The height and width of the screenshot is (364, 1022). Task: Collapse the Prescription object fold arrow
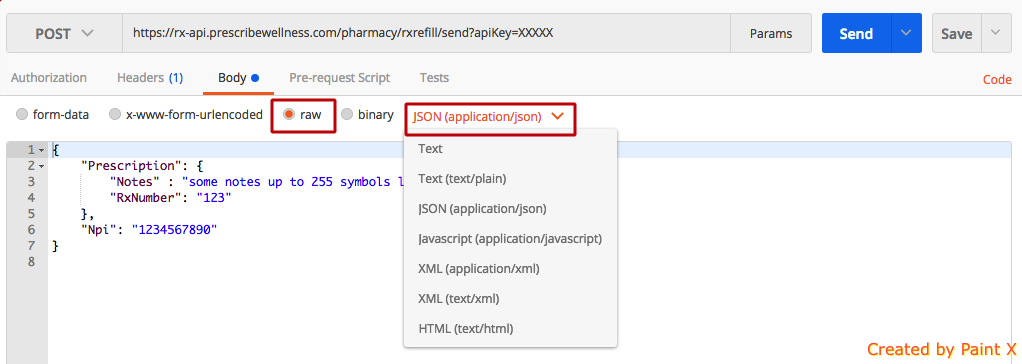coord(42,166)
